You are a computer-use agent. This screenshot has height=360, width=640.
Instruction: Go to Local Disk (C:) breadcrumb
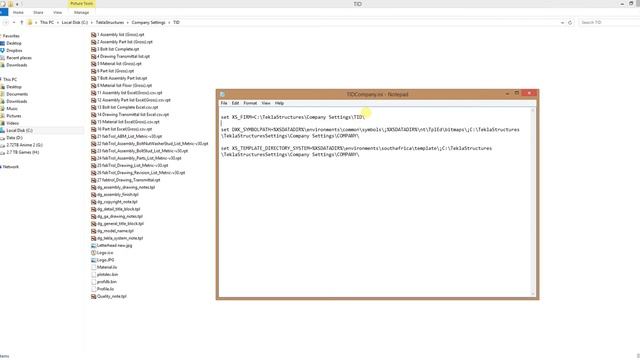tap(75, 22)
